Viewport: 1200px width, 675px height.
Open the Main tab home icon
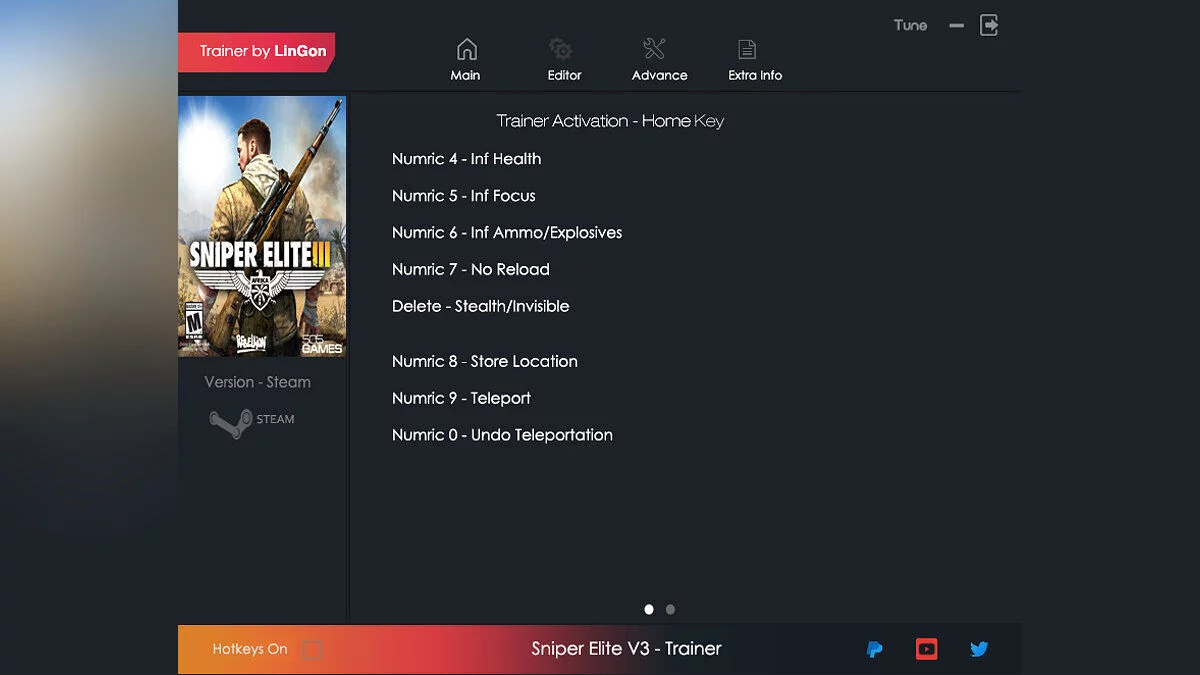click(x=466, y=49)
